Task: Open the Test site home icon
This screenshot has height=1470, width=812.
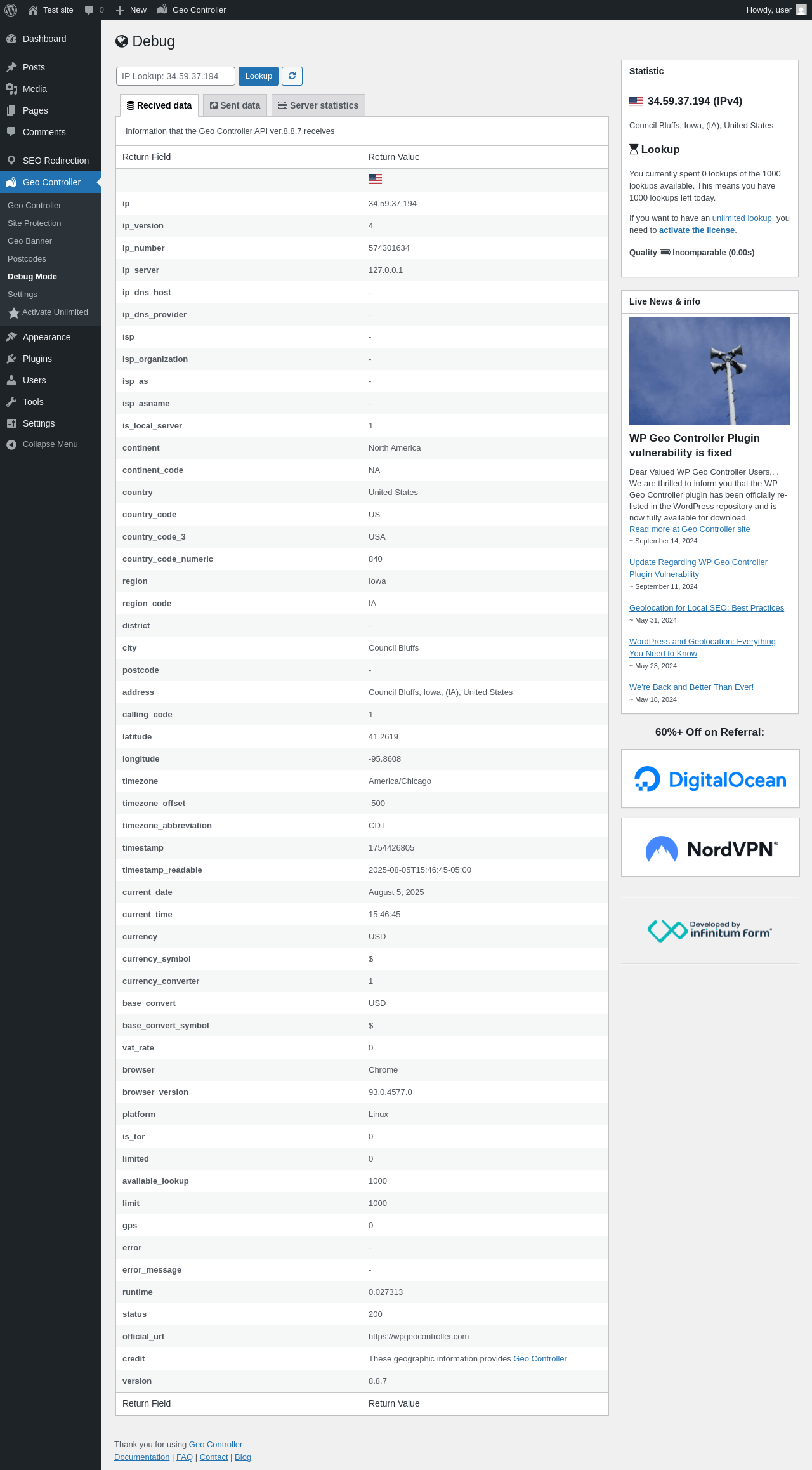Action: point(33,10)
